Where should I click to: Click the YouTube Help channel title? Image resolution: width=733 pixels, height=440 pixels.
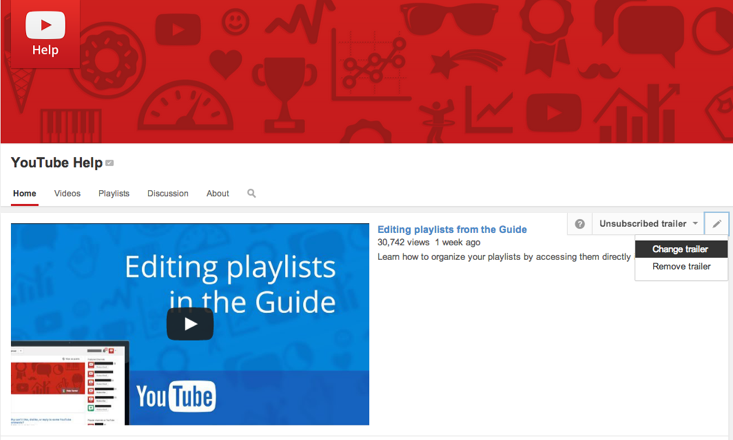(57, 163)
